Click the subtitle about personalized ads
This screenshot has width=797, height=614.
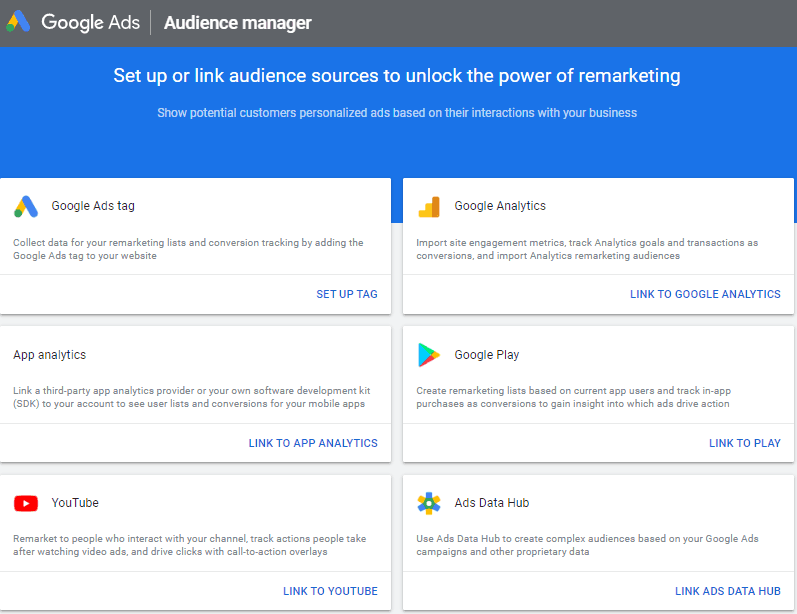397,113
